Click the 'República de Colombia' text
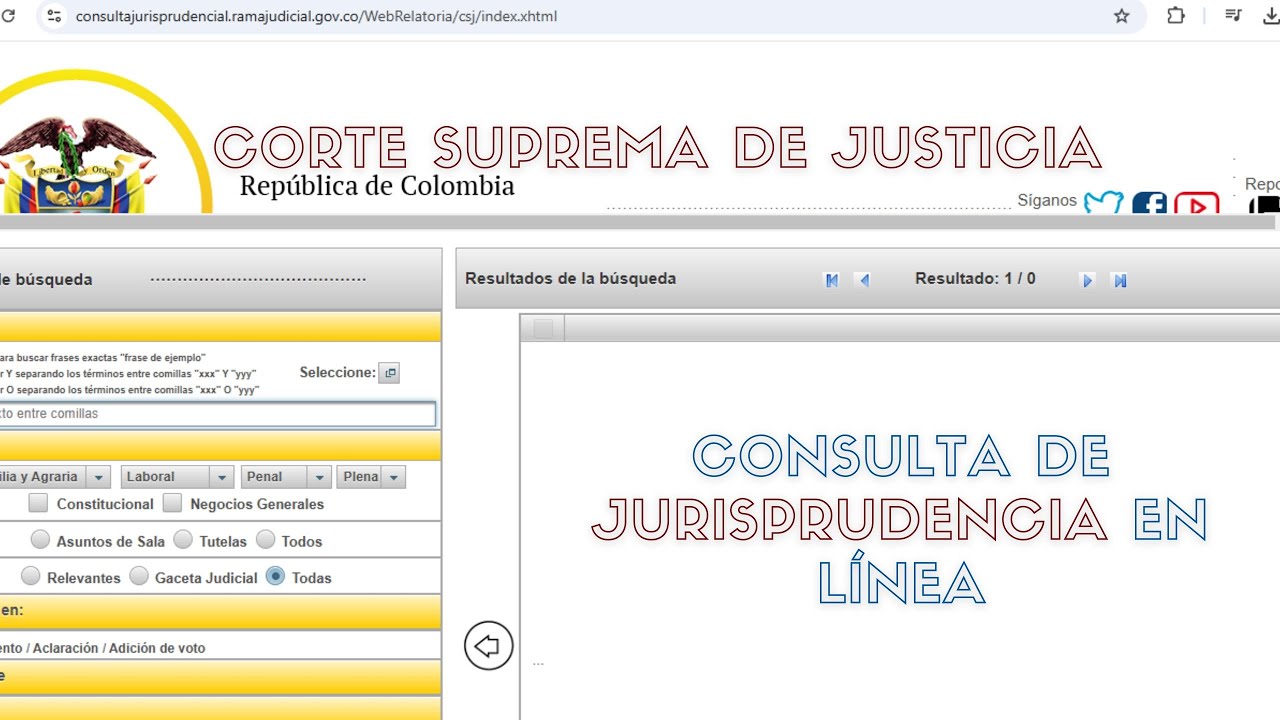 377,186
